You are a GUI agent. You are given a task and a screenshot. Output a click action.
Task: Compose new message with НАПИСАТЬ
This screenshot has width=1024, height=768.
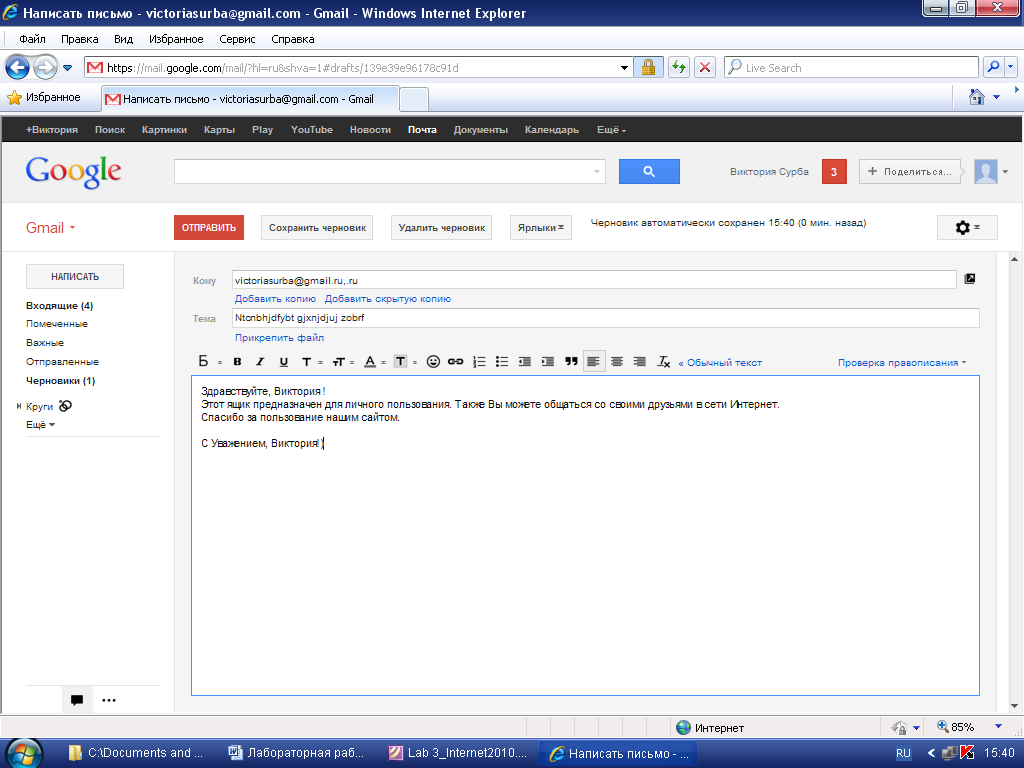tap(75, 277)
